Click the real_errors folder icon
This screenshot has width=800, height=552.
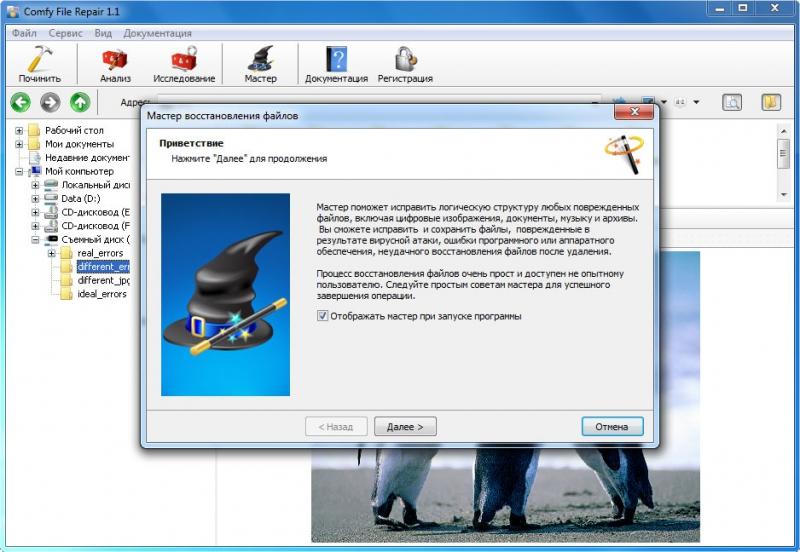[x=66, y=253]
